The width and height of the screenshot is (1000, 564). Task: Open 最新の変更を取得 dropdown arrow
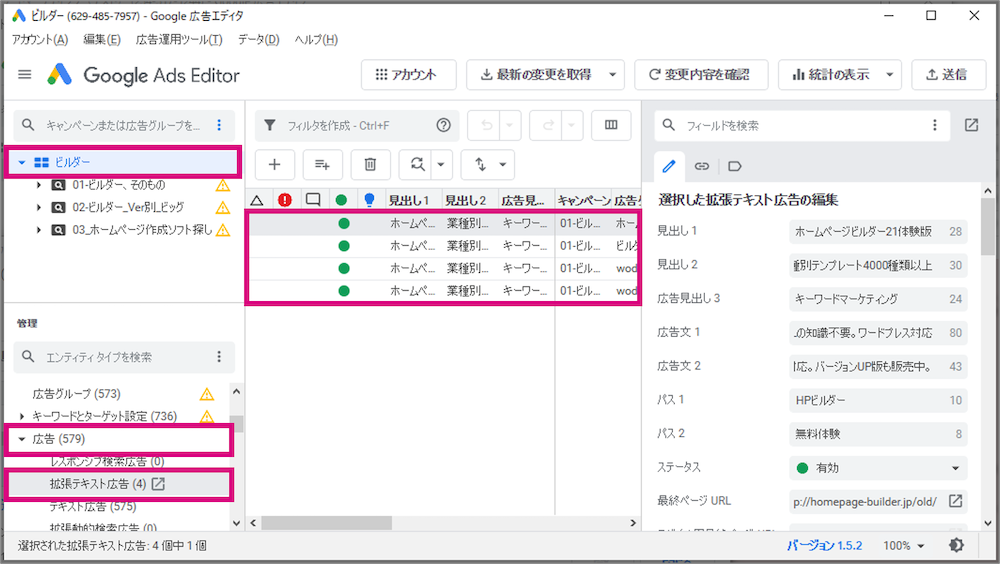click(x=612, y=75)
